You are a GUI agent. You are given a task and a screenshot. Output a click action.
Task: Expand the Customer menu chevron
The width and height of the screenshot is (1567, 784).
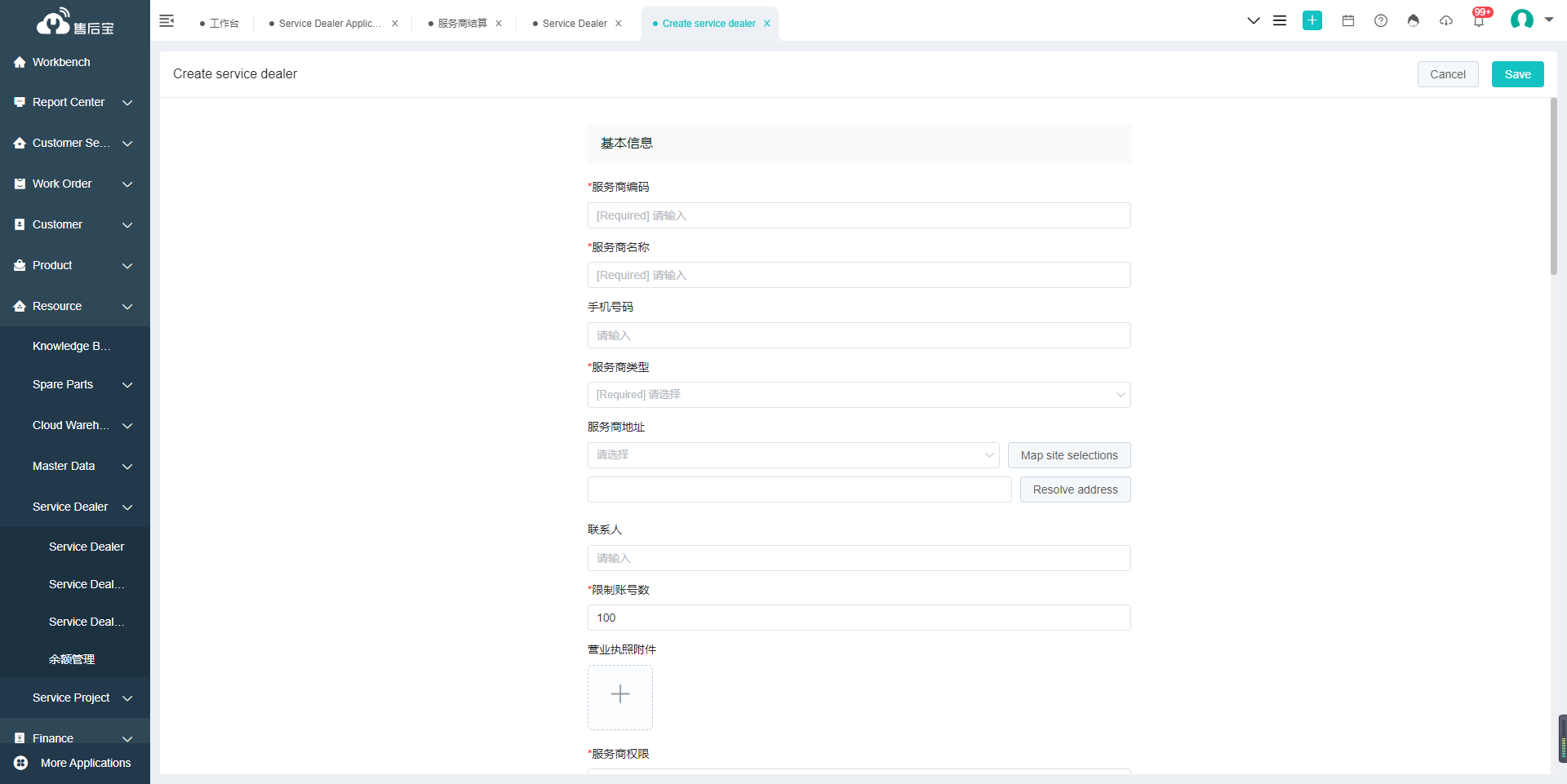127,224
